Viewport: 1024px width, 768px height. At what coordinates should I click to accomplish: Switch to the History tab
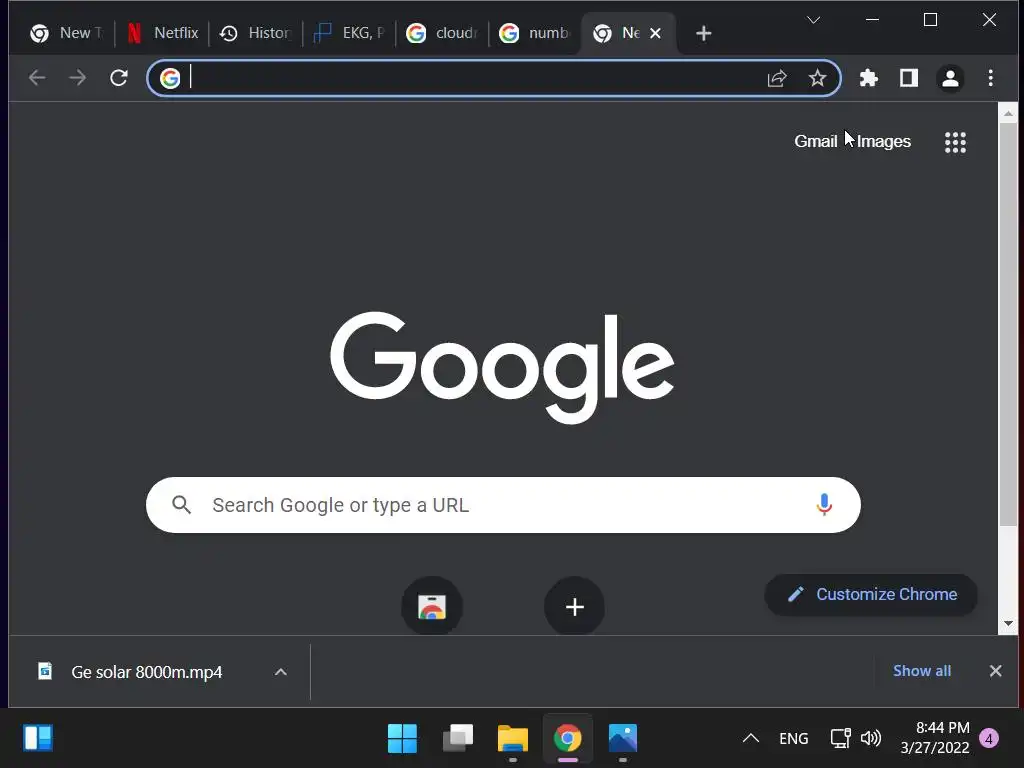pos(256,33)
